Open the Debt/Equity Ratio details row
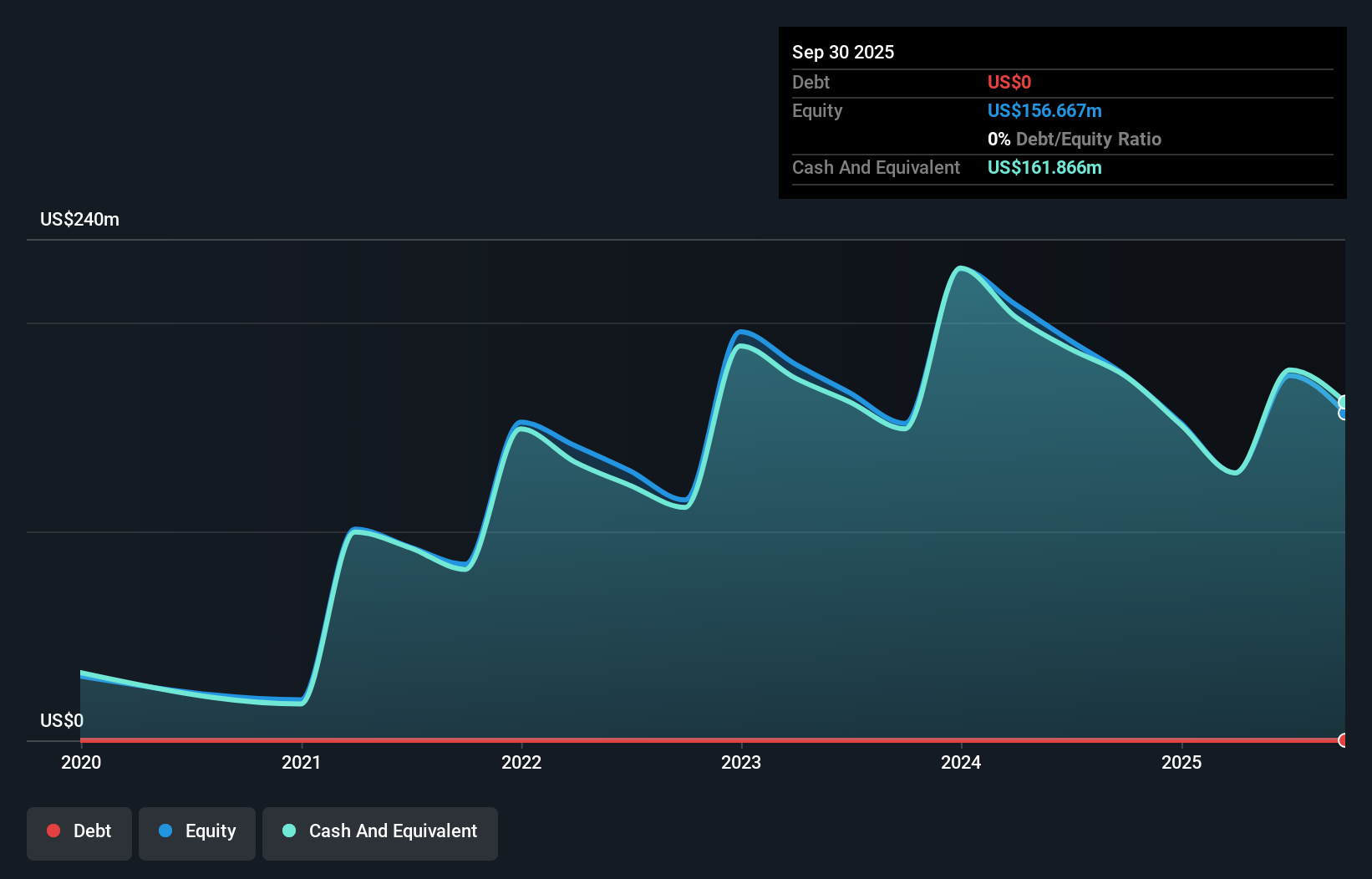 pos(1075,139)
